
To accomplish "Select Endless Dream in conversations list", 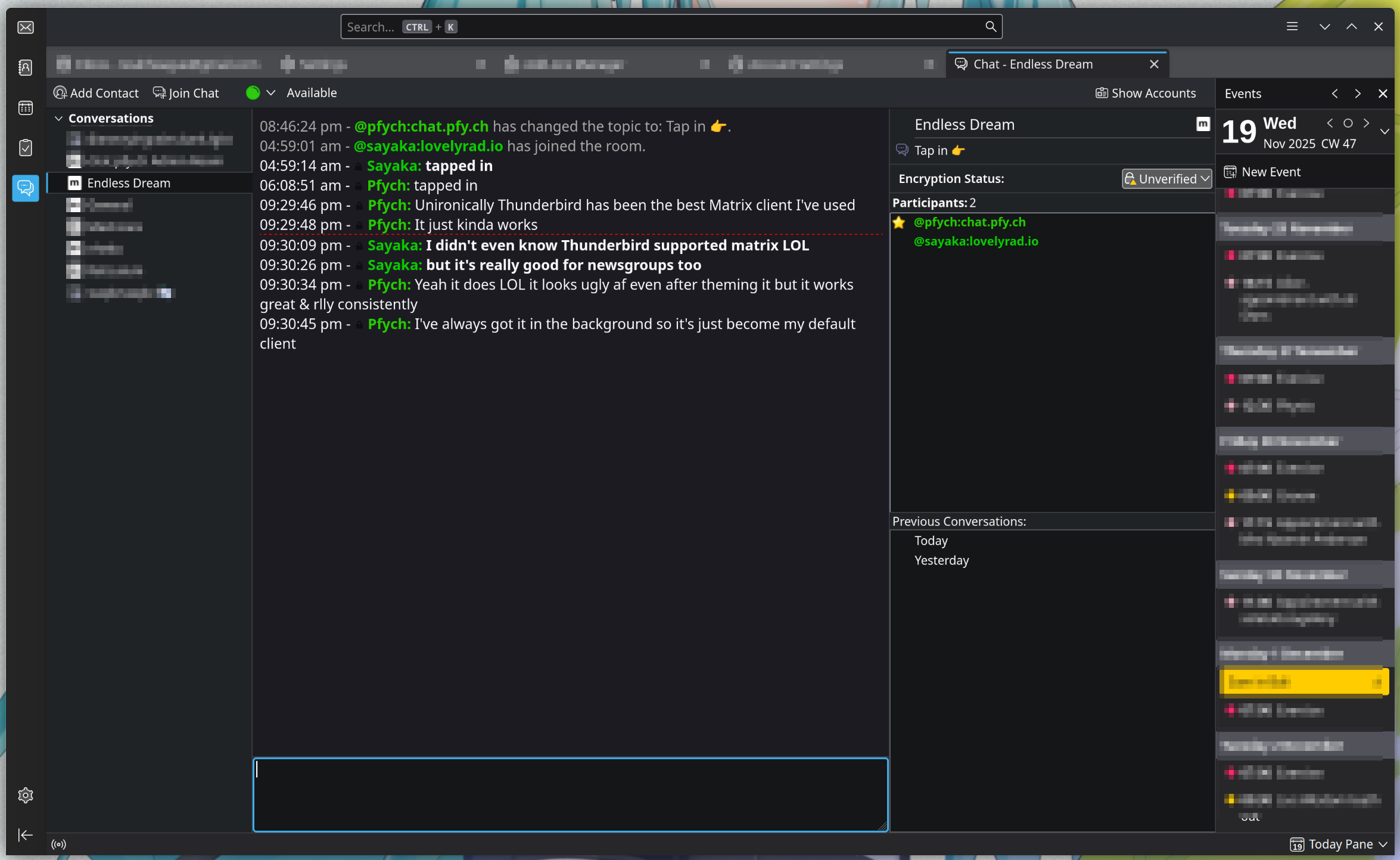I will pos(128,183).
